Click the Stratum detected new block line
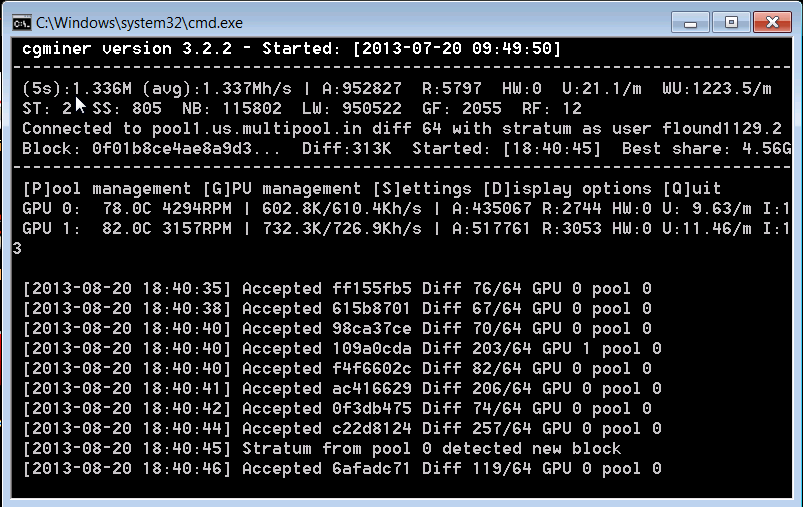This screenshot has height=507, width=803. [322, 448]
